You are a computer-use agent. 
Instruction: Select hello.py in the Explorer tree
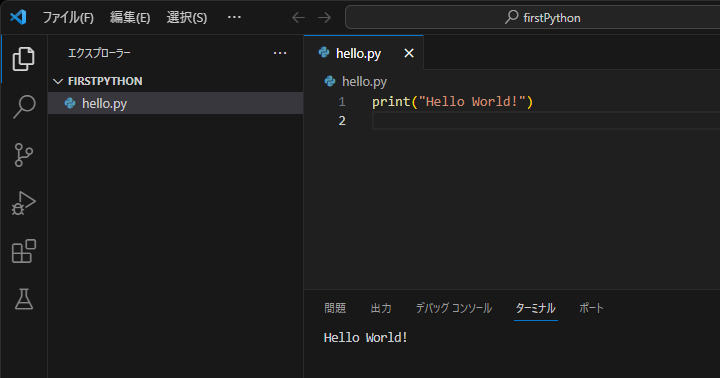tap(175, 103)
